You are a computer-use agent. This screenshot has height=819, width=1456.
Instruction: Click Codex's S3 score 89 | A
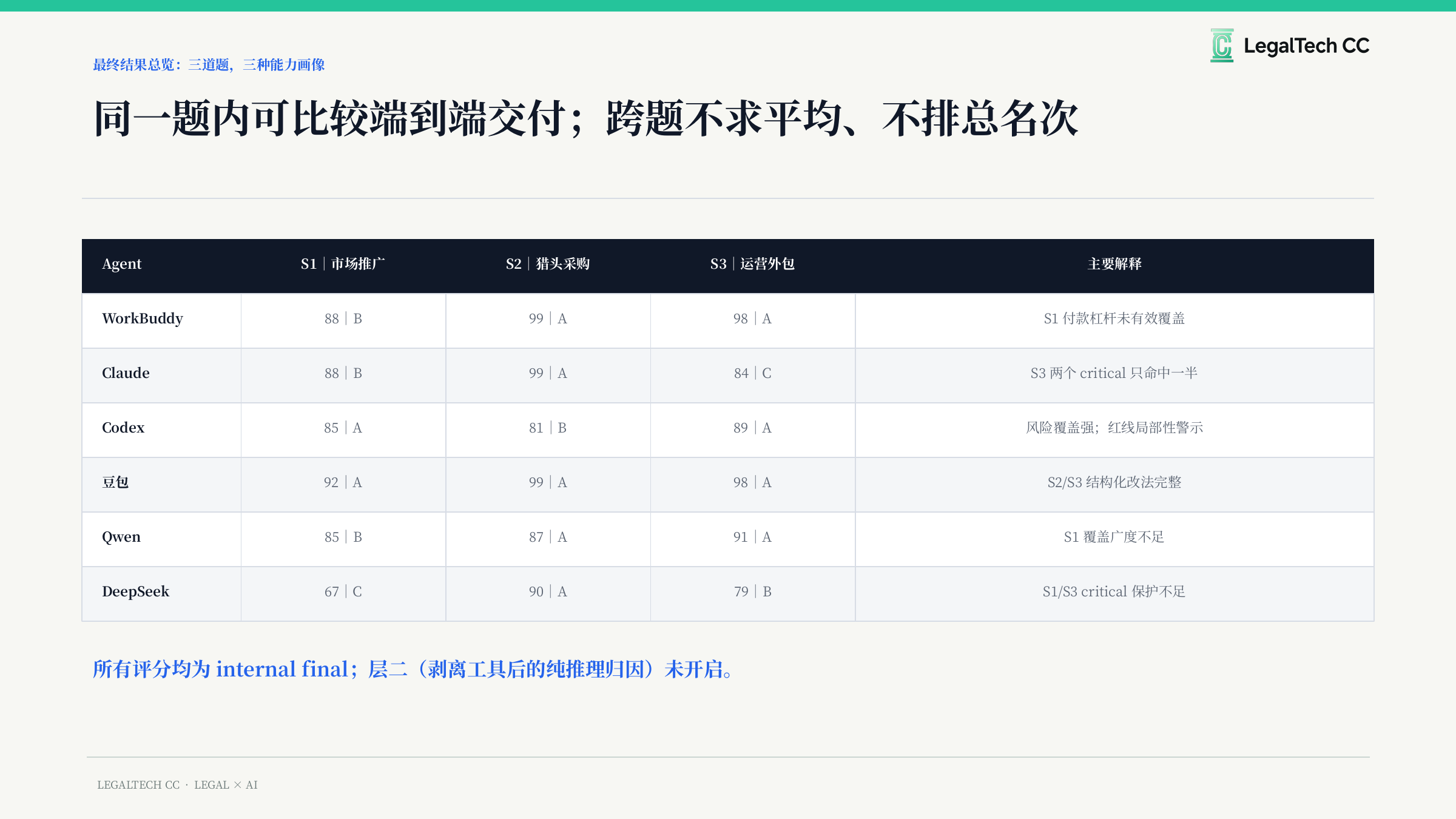pyautogui.click(x=752, y=428)
